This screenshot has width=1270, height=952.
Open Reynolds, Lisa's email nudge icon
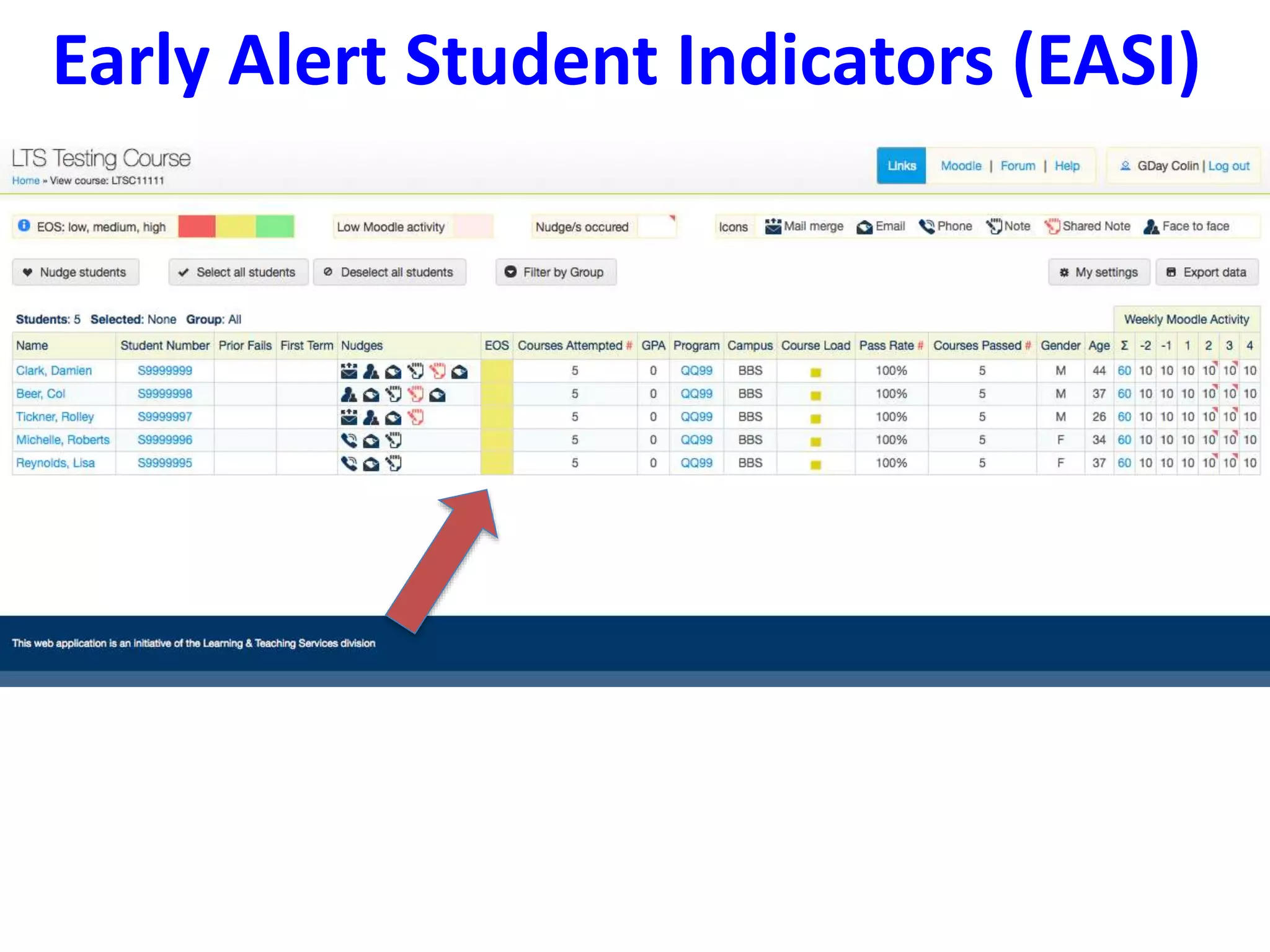371,464
